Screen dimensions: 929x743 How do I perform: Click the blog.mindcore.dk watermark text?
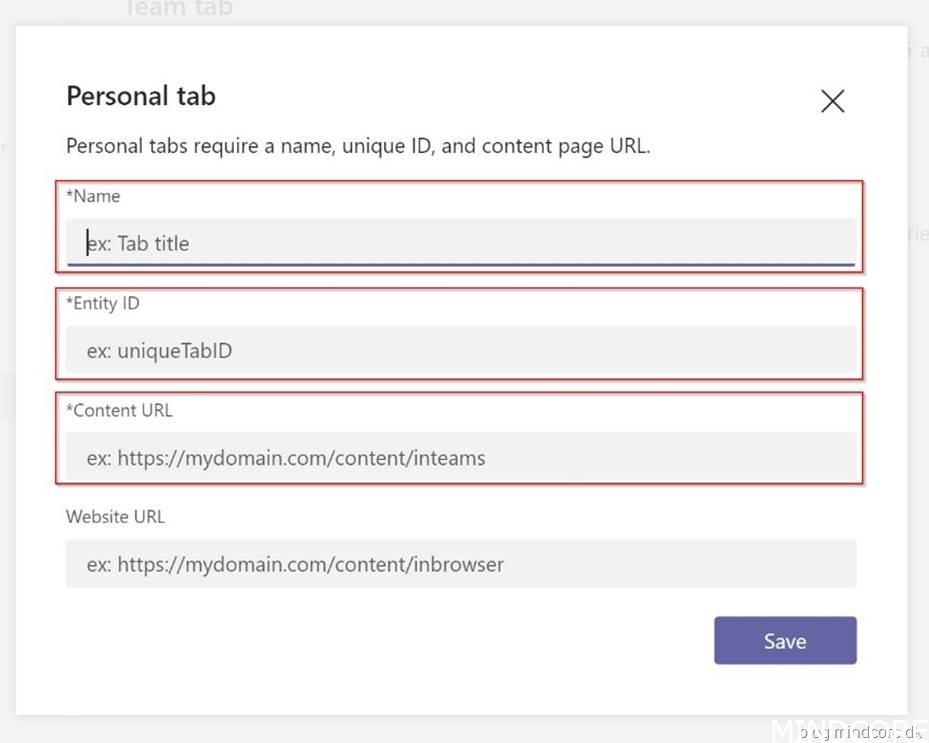860,733
